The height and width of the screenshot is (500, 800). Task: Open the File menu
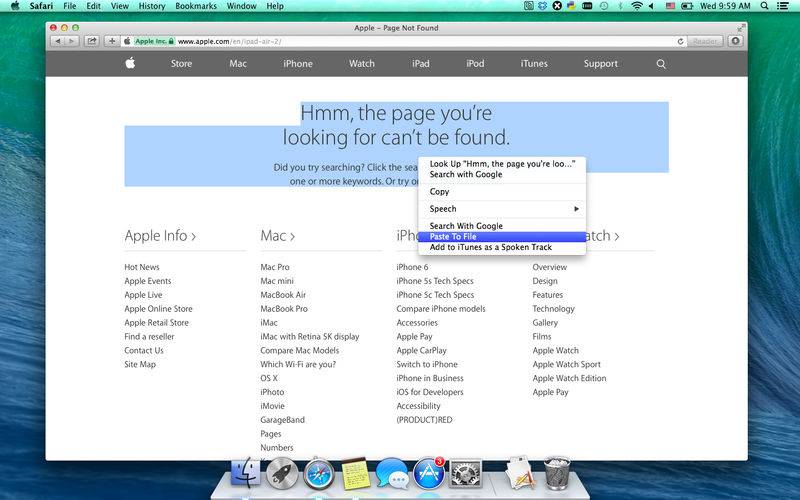click(x=69, y=6)
